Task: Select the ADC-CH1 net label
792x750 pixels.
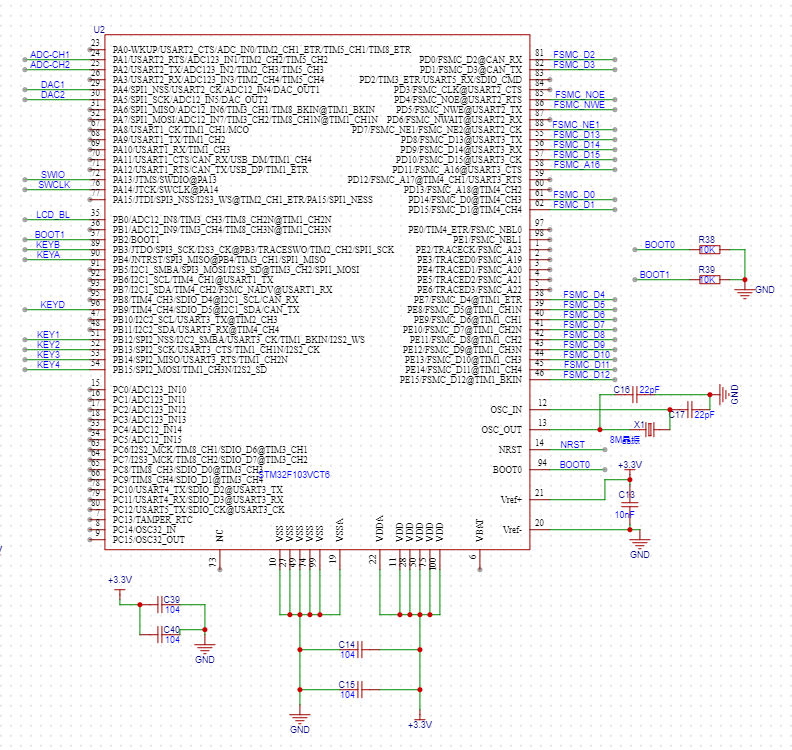Action: [x=50, y=55]
